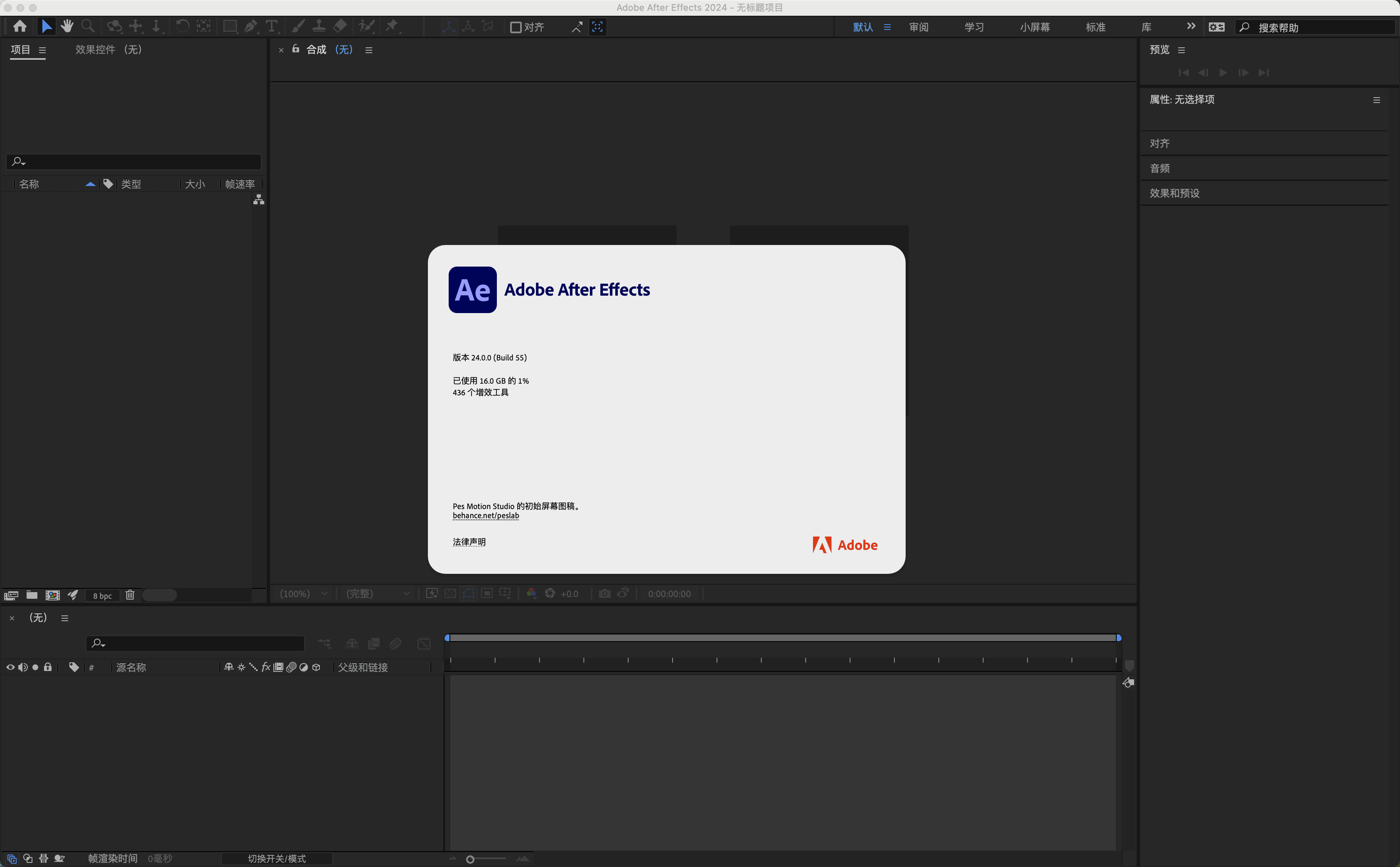Click the reset exposure aperture icon
The height and width of the screenshot is (867, 1400).
click(x=550, y=593)
